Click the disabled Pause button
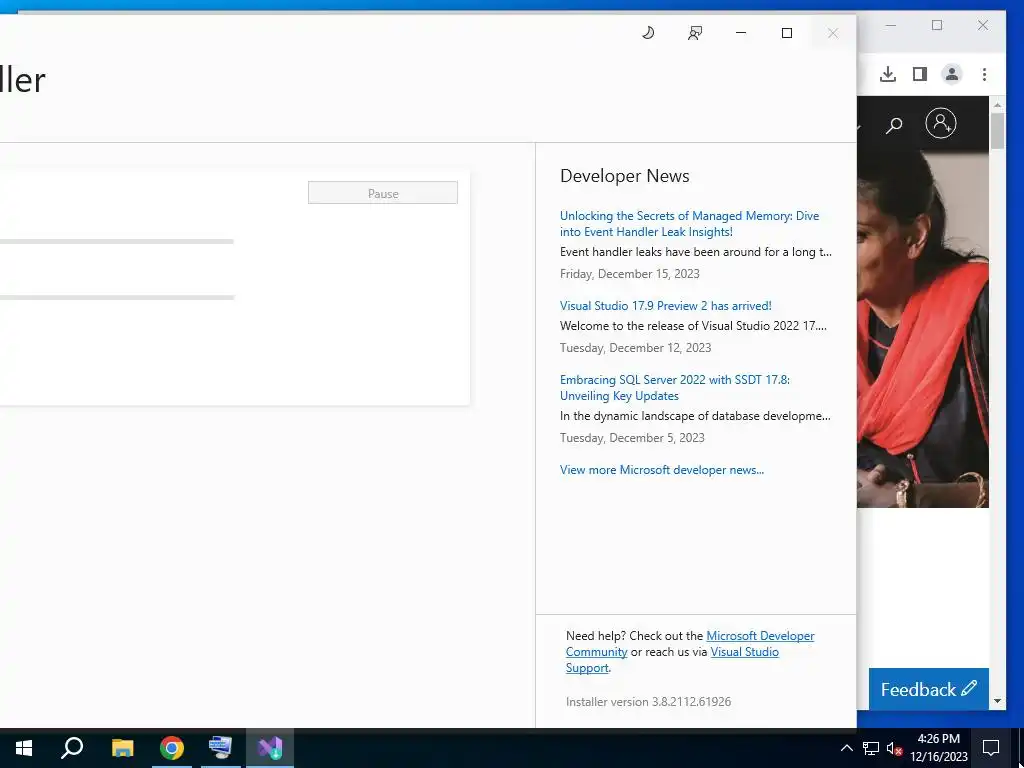Image resolution: width=1024 pixels, height=768 pixels. (x=383, y=193)
